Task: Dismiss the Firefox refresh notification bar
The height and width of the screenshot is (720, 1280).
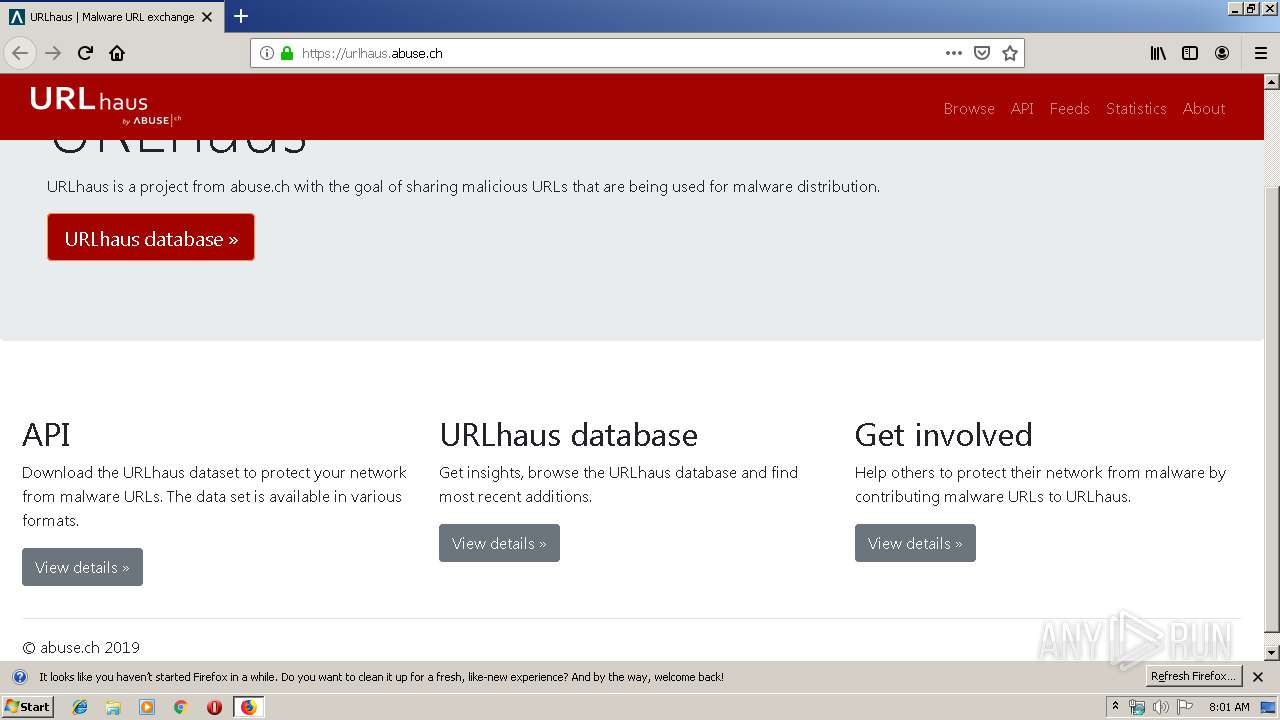Action: pyautogui.click(x=1258, y=677)
